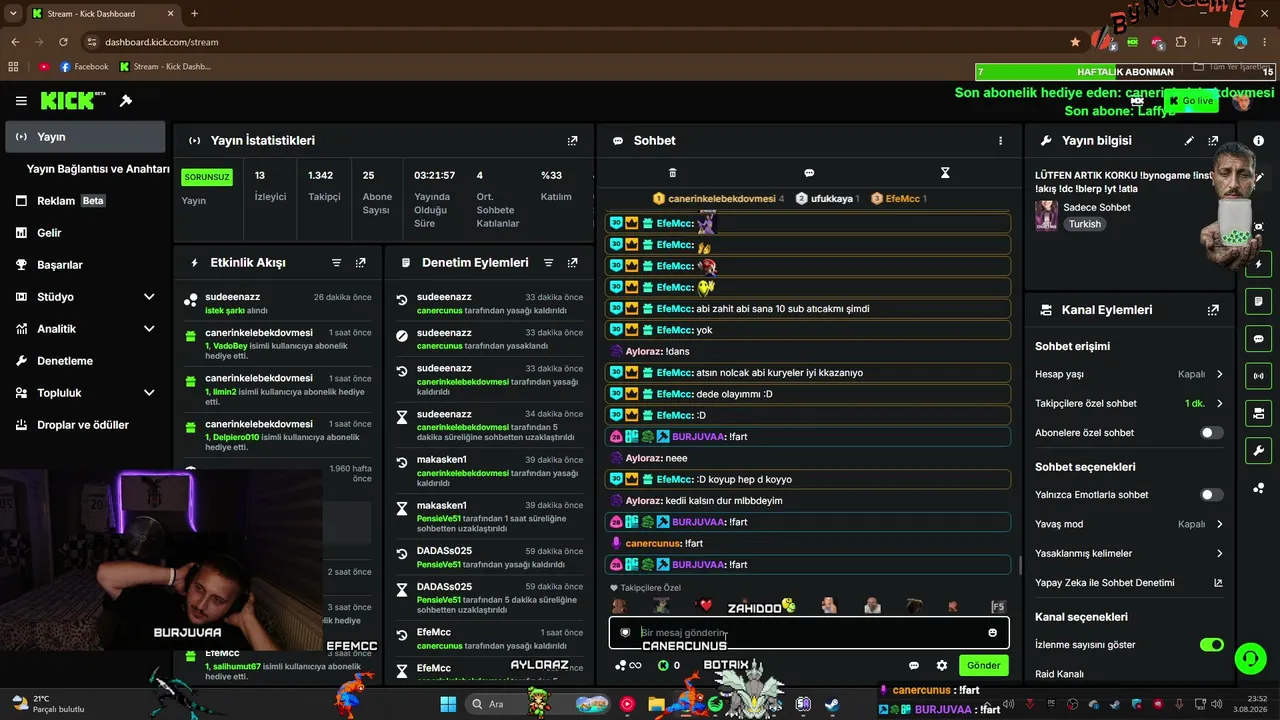Open the green headset support button
Viewport: 1280px width, 720px height.
click(1250, 658)
